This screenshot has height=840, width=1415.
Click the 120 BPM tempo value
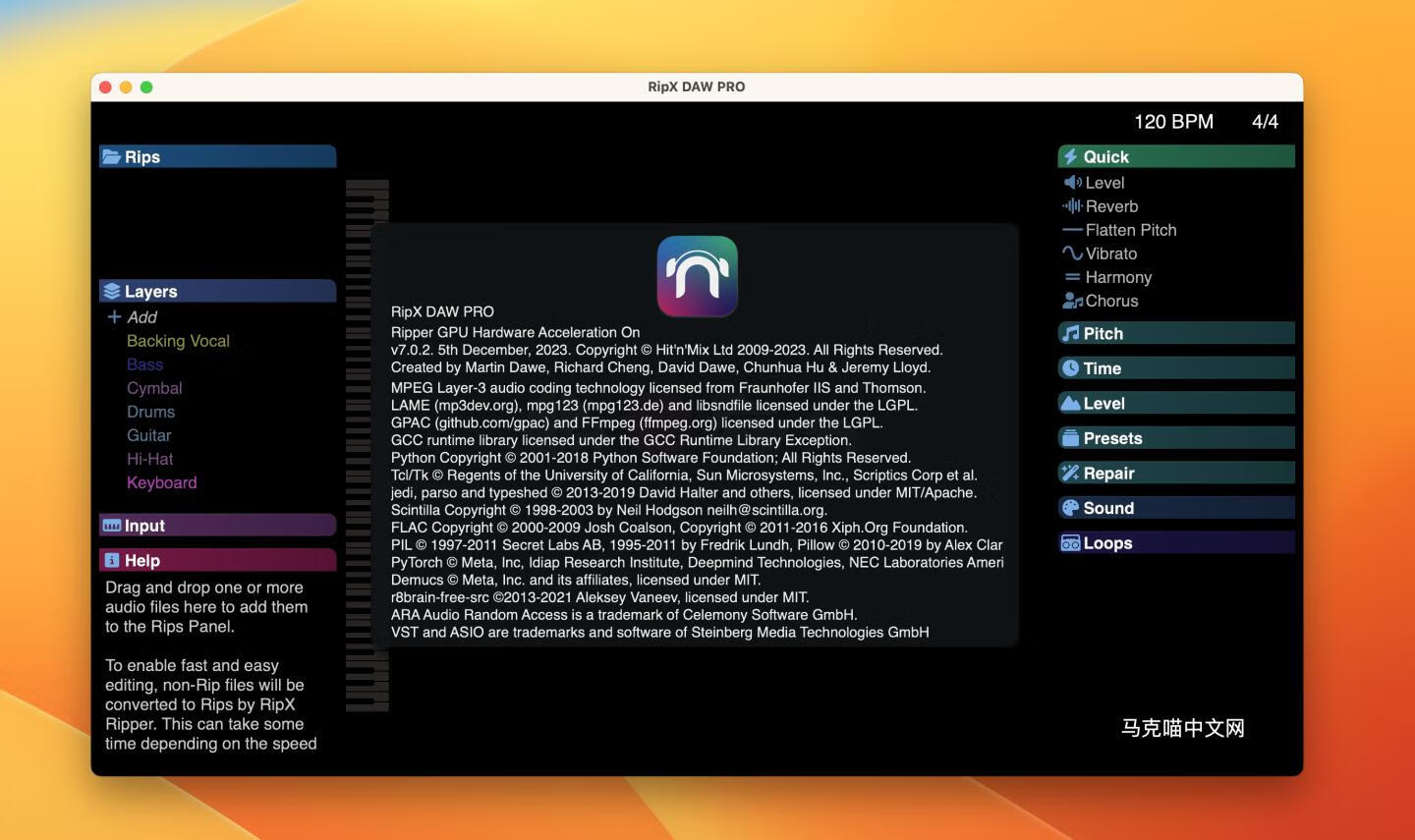coord(1173,122)
